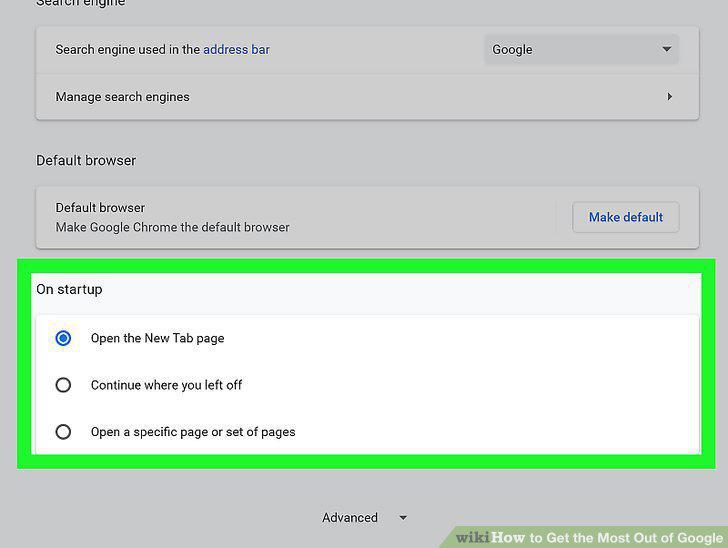728x548 pixels.
Task: Open the search engine dropdown showing Google
Action: [x=581, y=49]
